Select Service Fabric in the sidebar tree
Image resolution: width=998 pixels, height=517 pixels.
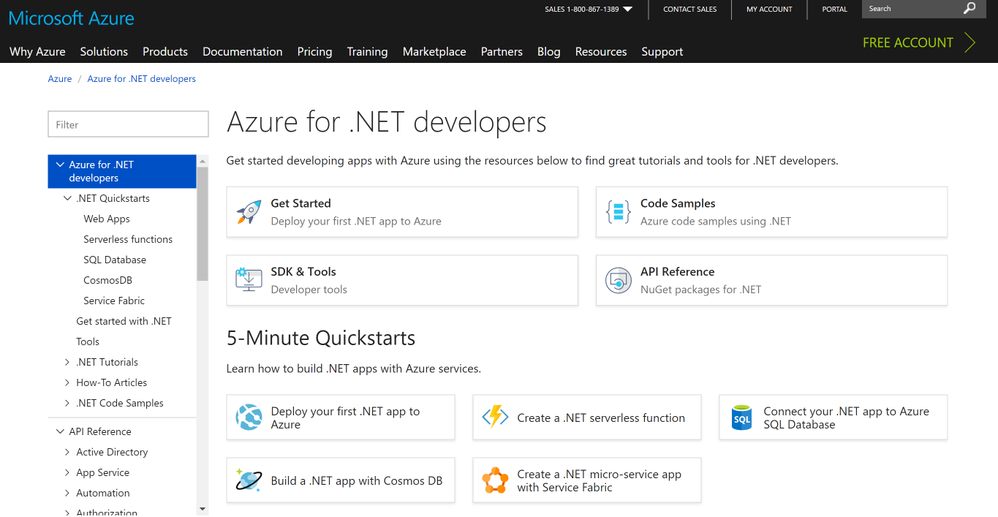tap(114, 300)
